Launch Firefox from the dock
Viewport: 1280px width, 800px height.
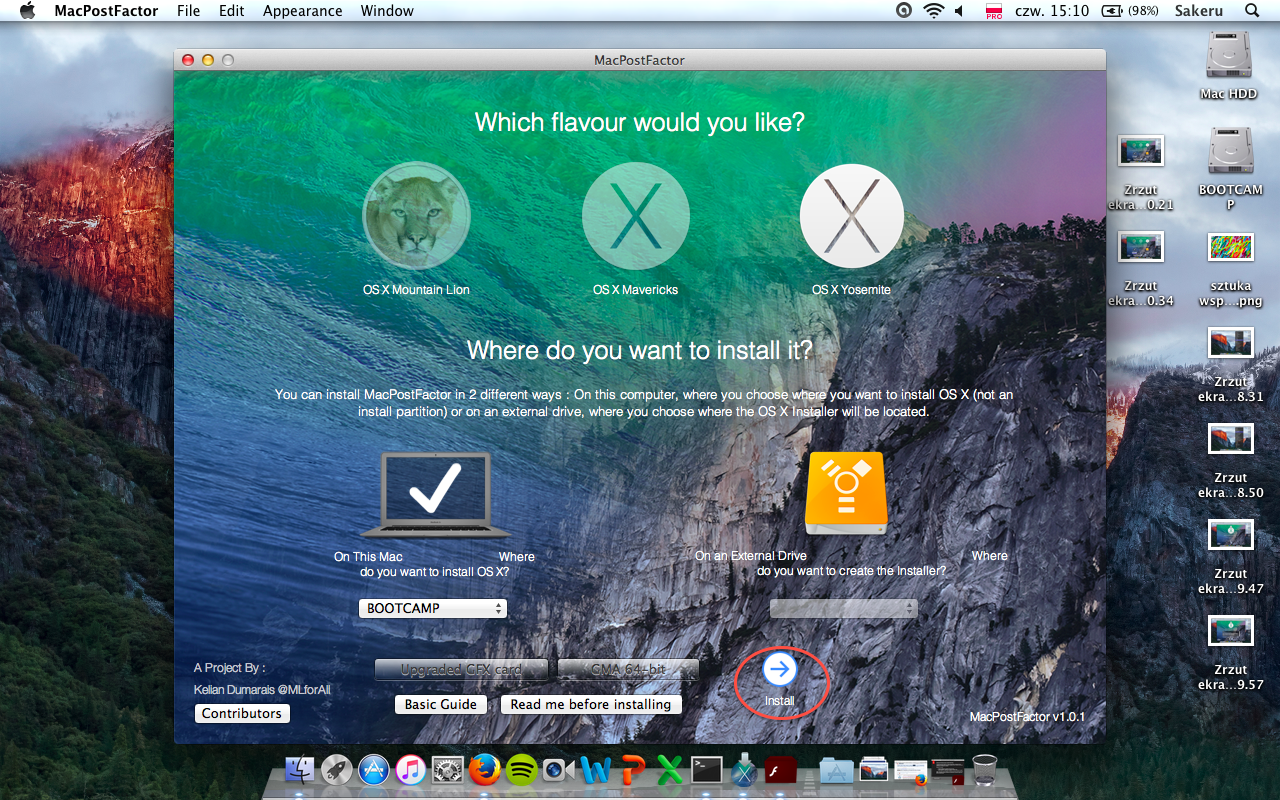point(484,769)
